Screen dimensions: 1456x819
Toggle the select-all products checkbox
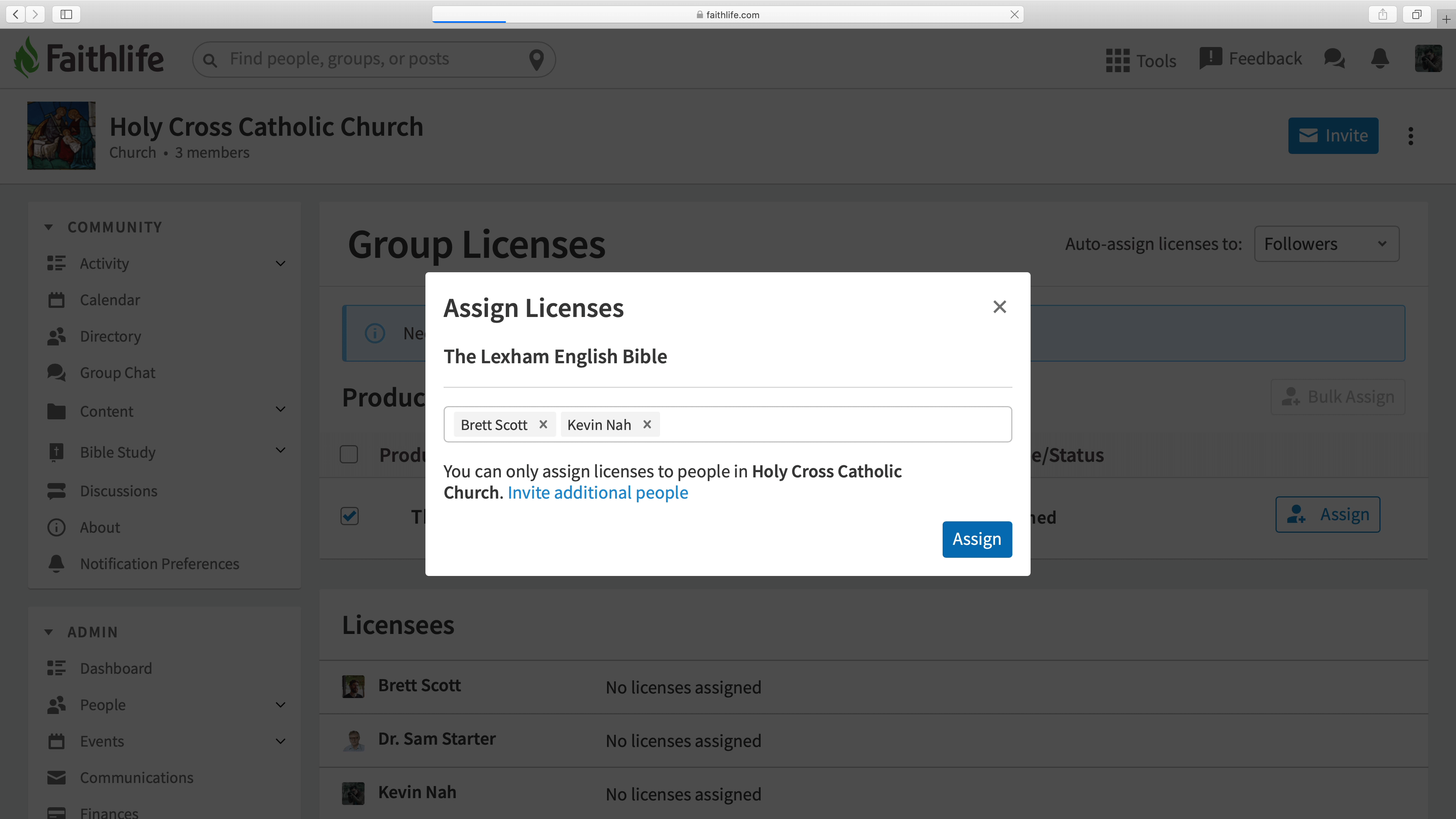[x=349, y=455]
